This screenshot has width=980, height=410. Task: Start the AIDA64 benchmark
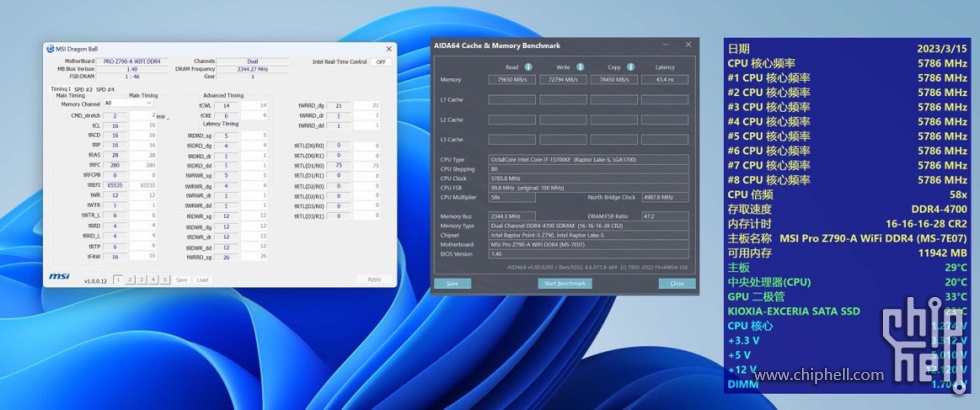[x=565, y=283]
